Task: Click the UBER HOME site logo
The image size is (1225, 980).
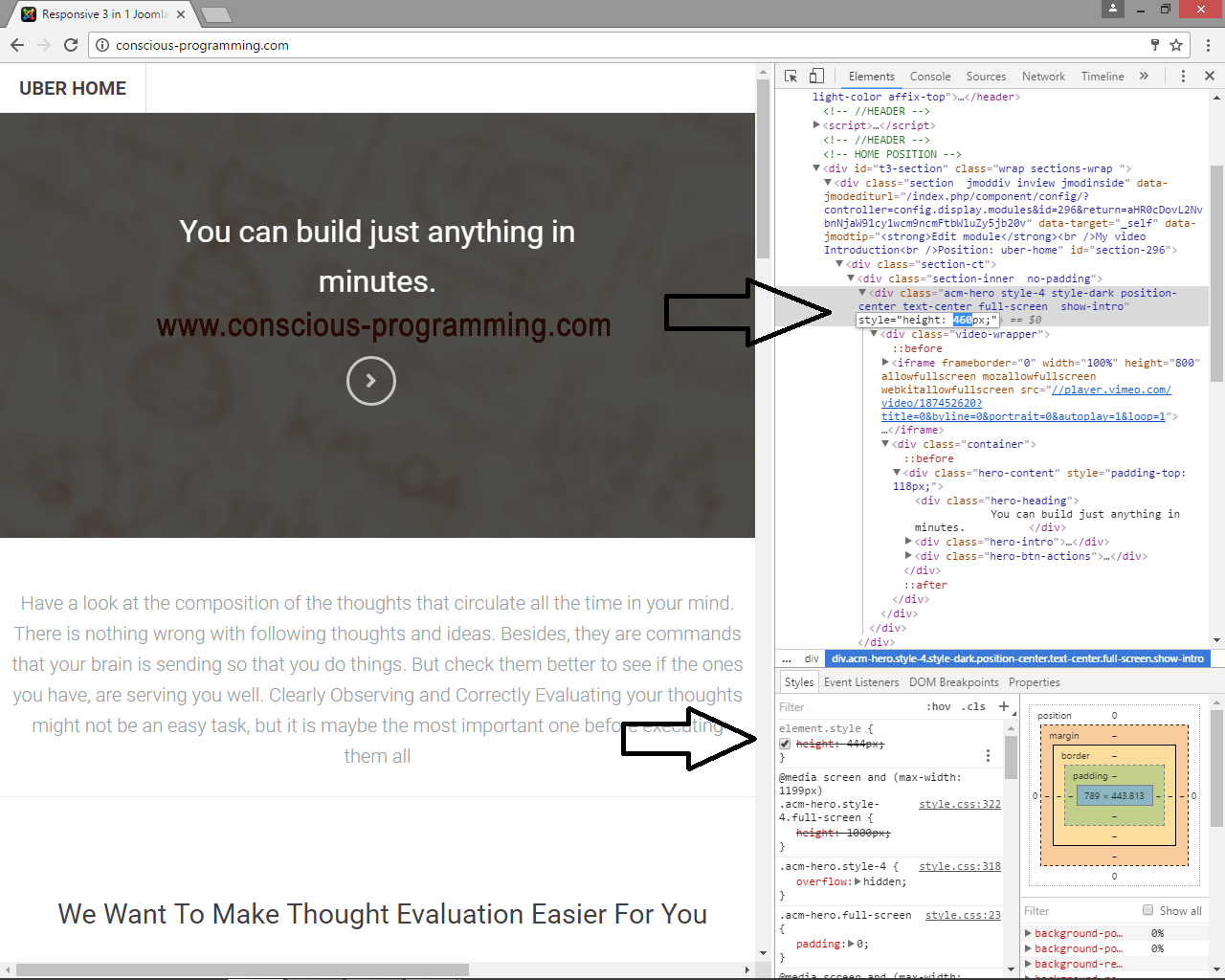Action: click(73, 88)
